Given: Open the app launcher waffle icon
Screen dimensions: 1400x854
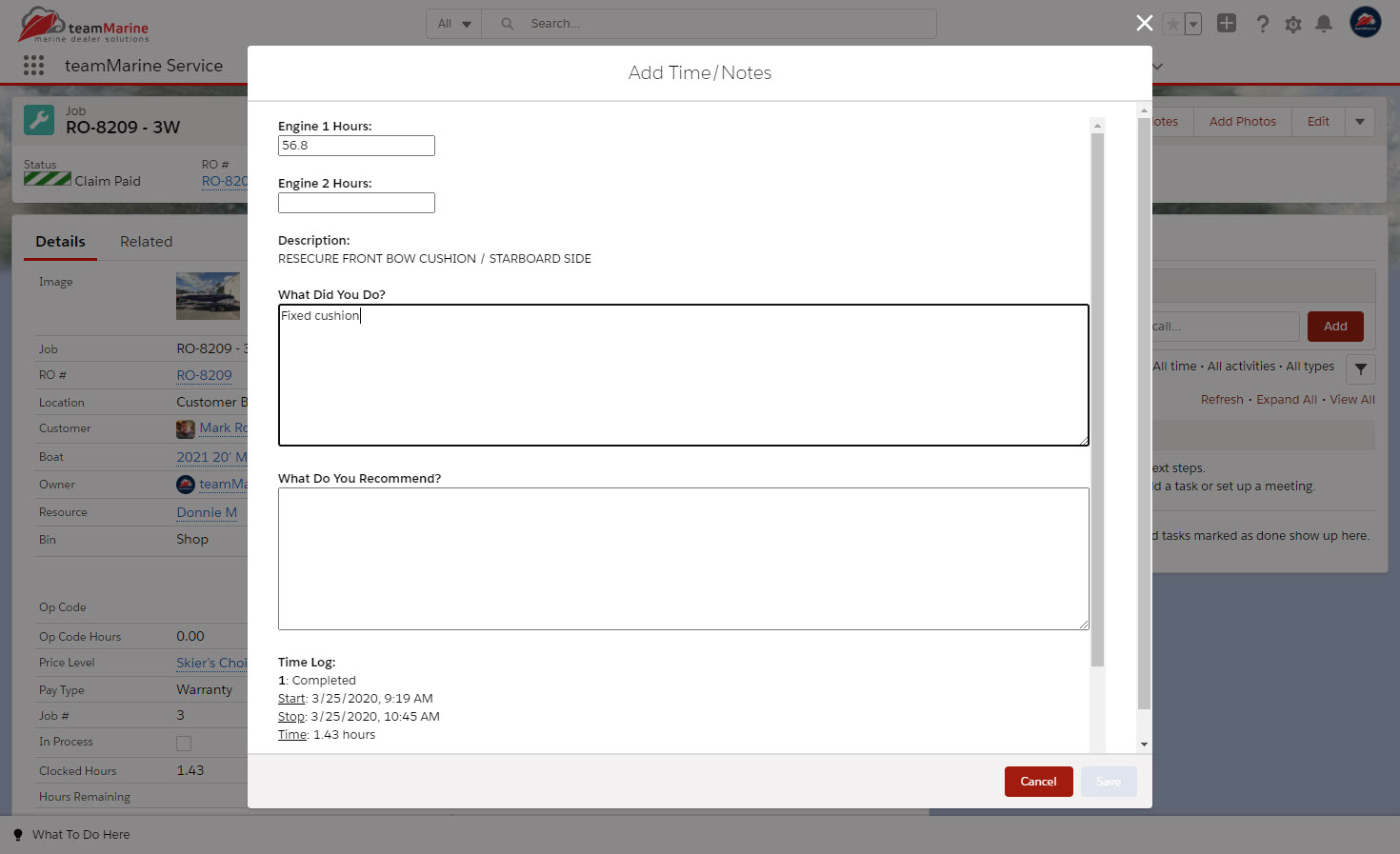Looking at the screenshot, I should tap(33, 65).
